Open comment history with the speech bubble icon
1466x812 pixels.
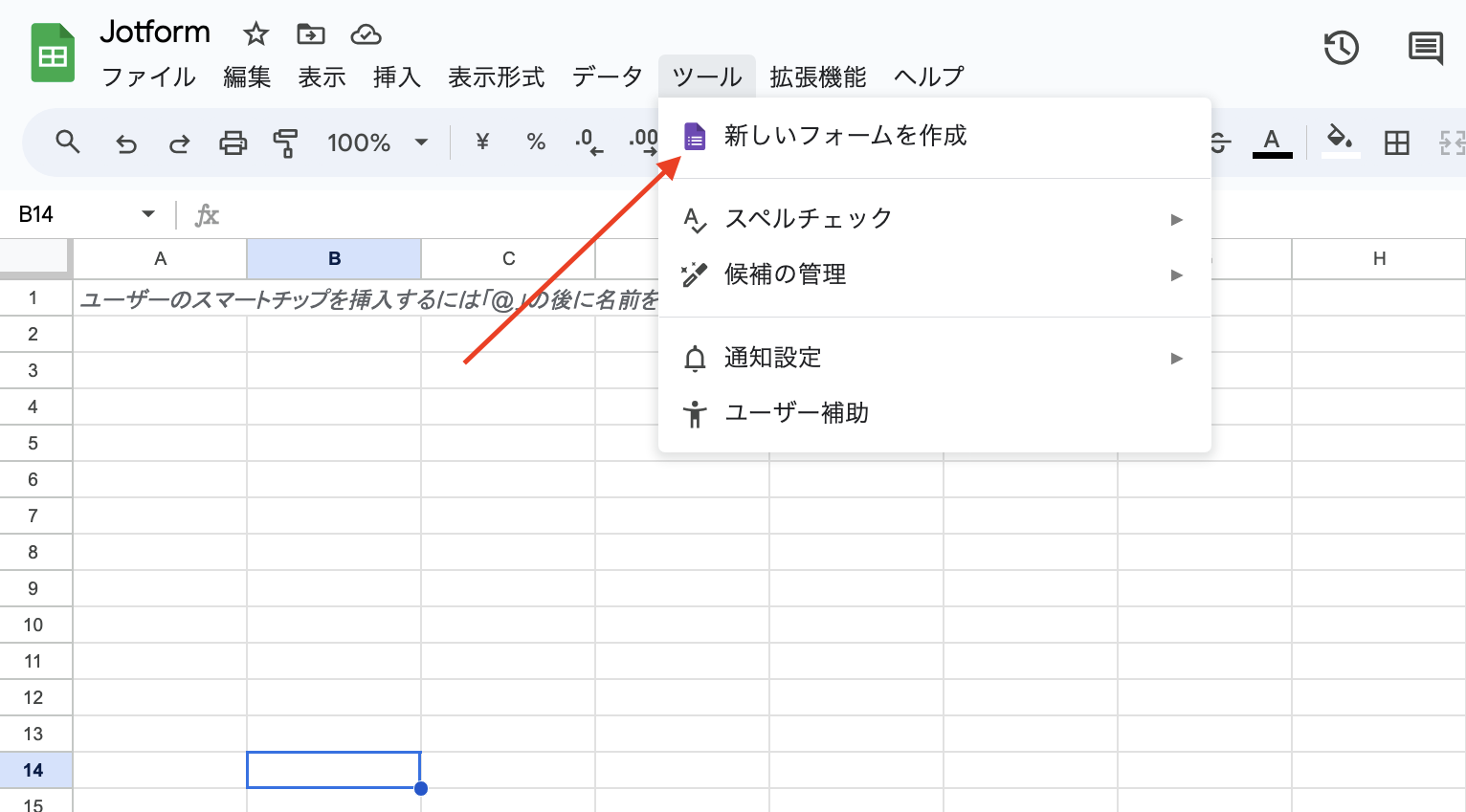coord(1425,47)
